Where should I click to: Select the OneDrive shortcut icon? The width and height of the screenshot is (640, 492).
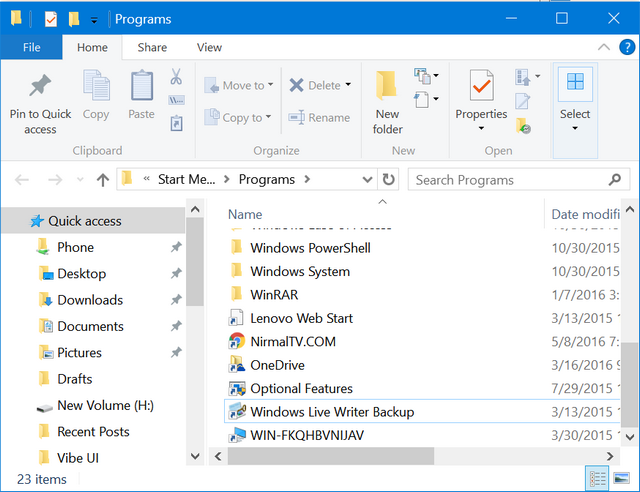point(237,365)
